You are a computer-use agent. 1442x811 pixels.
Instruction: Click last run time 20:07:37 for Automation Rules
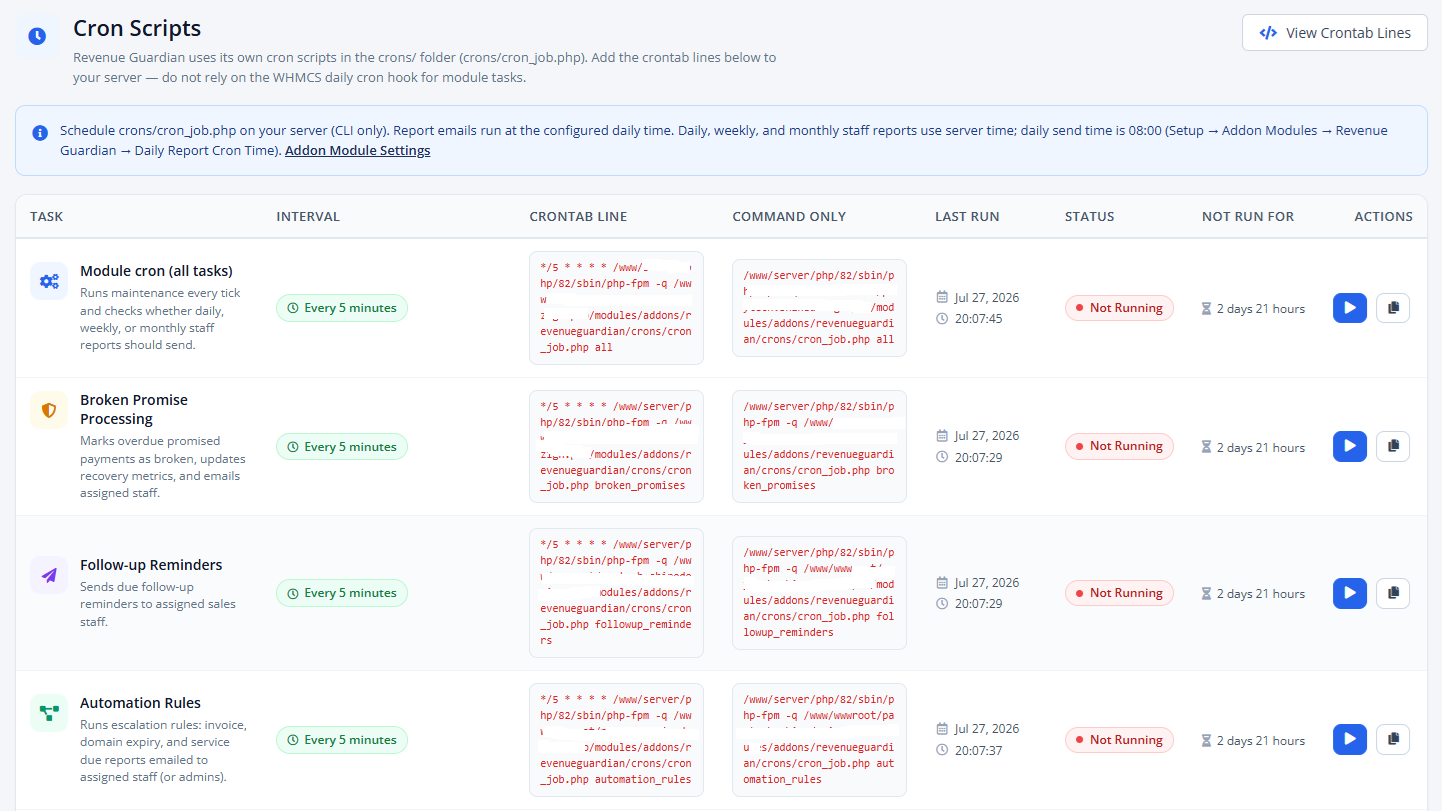coord(978,750)
